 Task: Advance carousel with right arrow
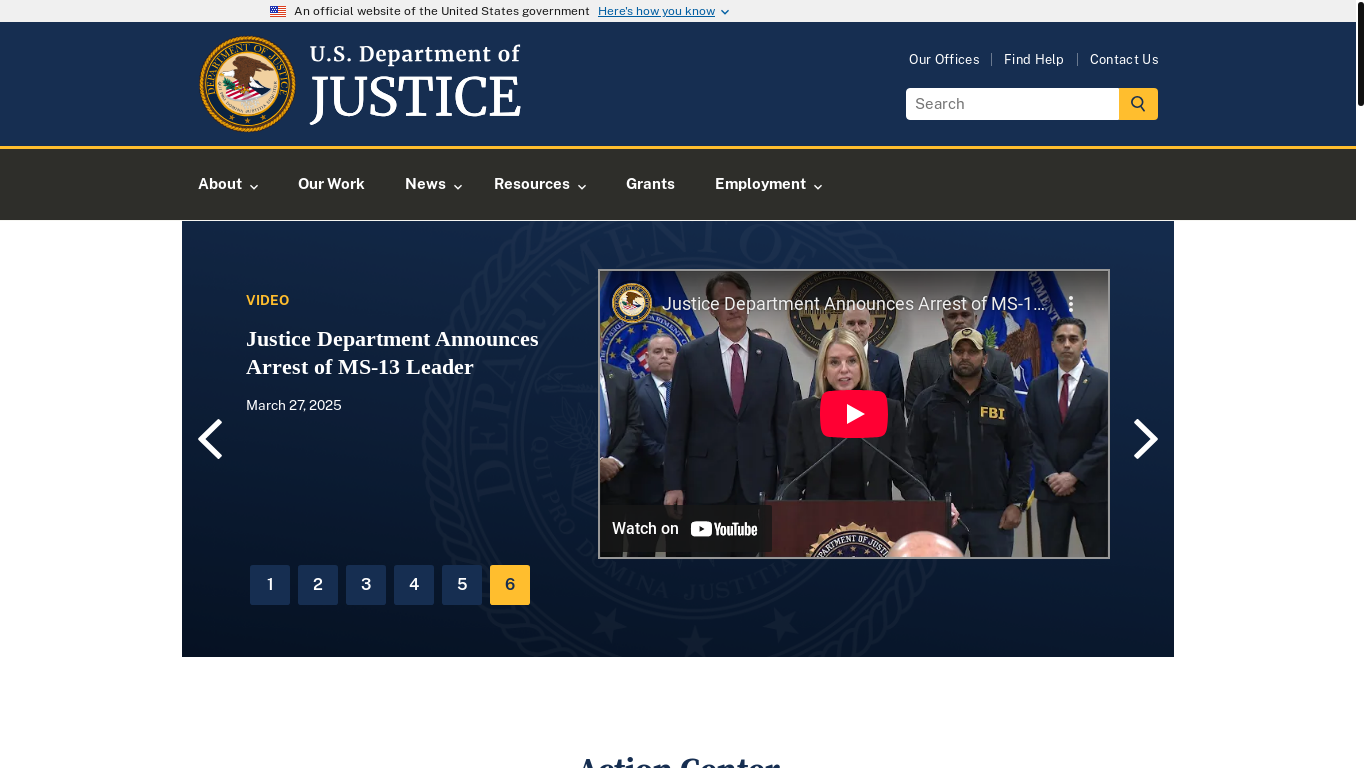tap(1145, 439)
